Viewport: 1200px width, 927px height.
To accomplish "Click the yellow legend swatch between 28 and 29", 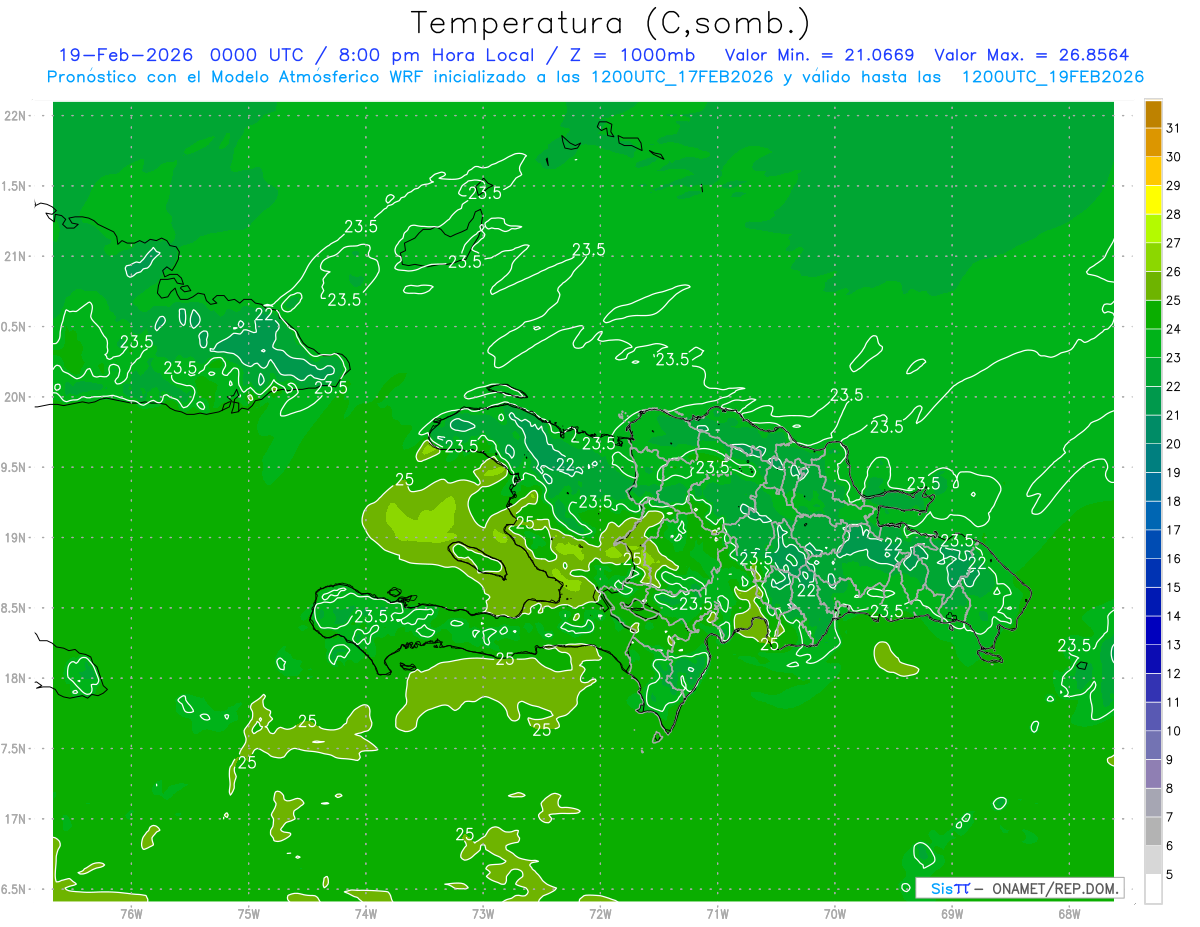I will click(1153, 200).
